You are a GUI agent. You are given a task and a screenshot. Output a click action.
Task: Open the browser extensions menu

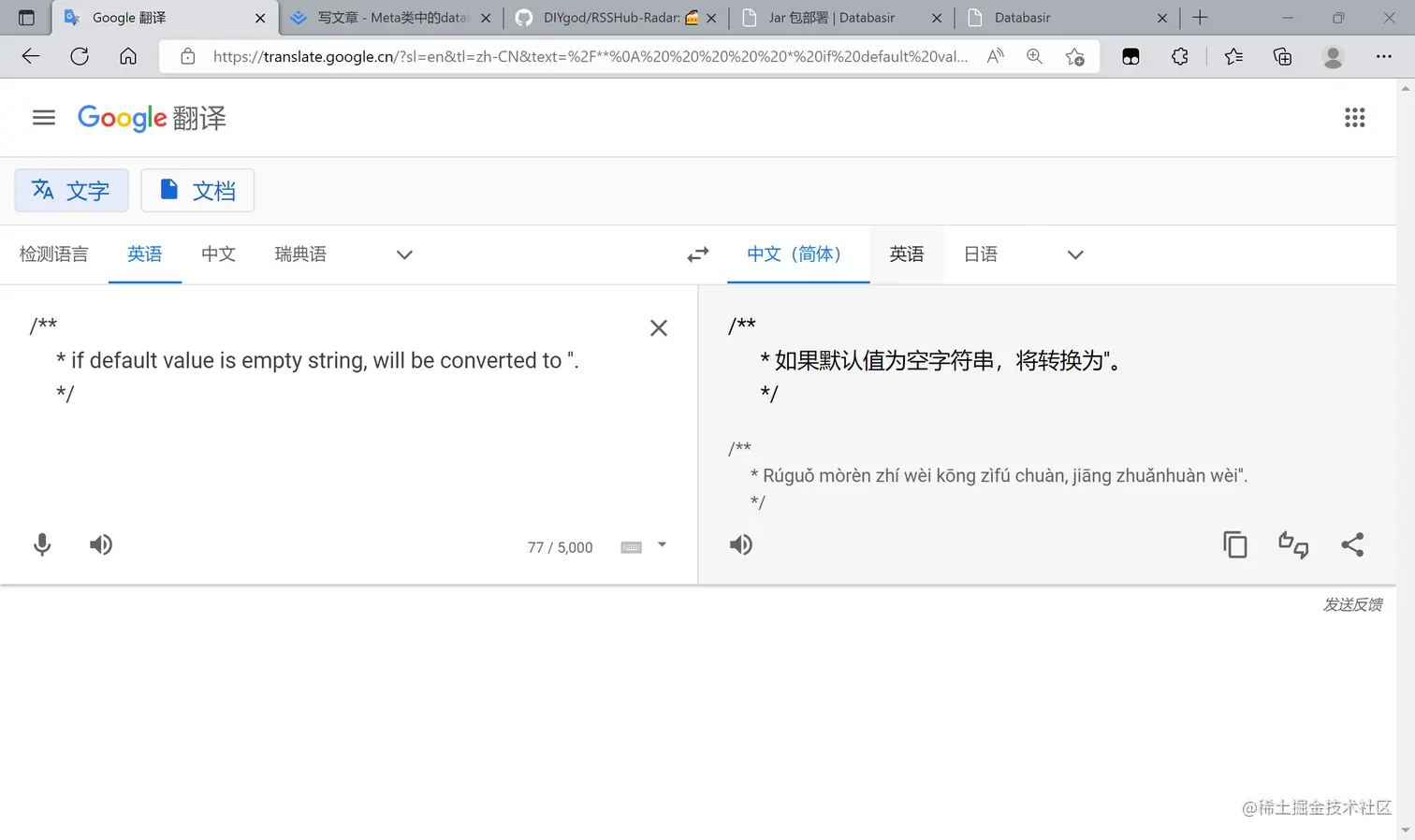click(x=1180, y=56)
